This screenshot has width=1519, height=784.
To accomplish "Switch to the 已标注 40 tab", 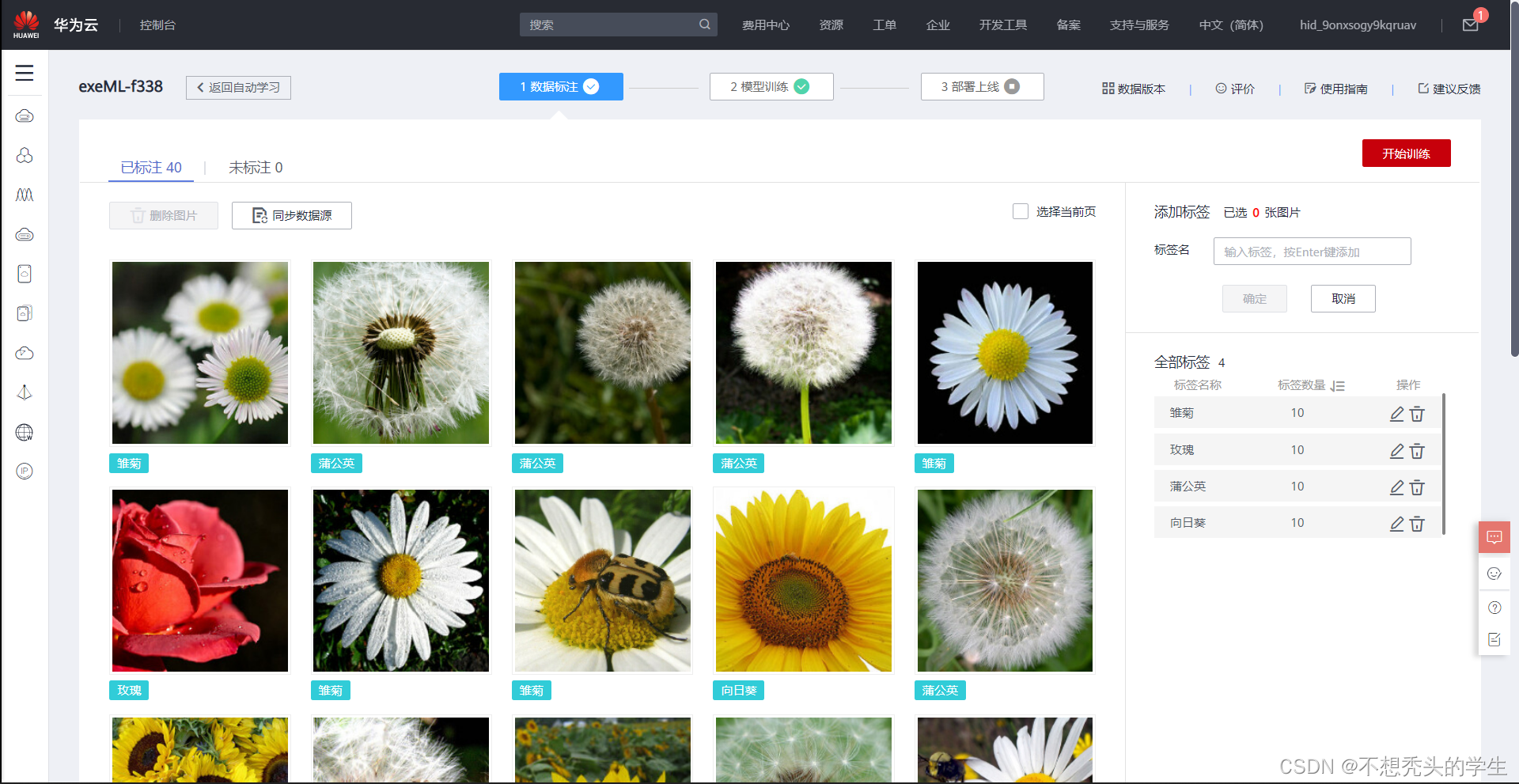I will (151, 168).
